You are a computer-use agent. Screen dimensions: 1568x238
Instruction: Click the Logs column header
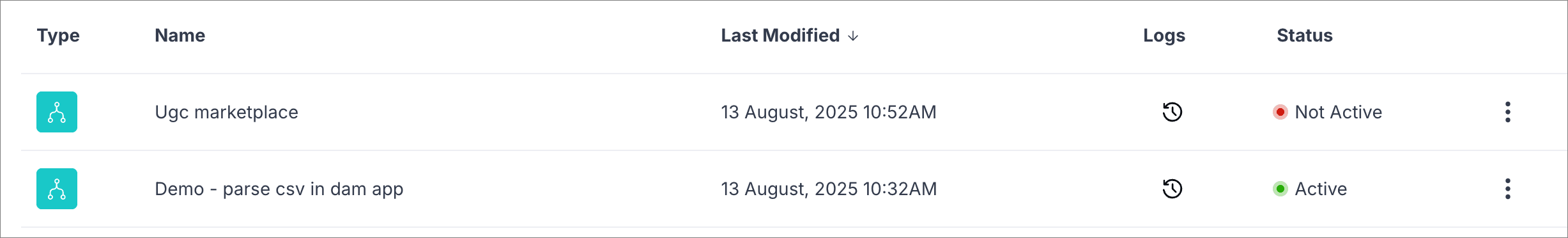click(1164, 36)
